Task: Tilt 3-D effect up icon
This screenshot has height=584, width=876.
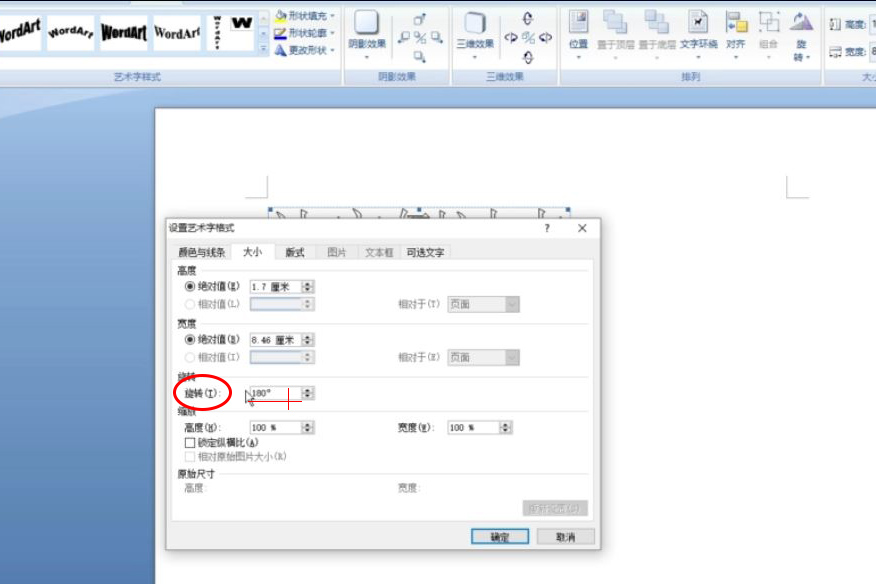Action: pyautogui.click(x=527, y=18)
